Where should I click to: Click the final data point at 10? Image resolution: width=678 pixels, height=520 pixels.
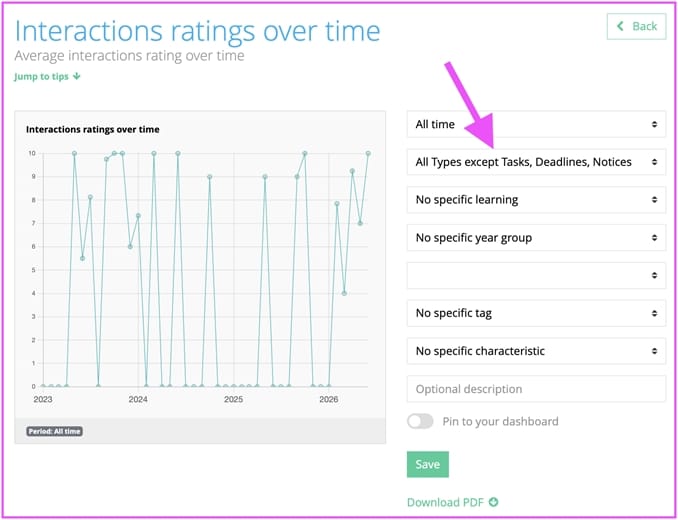[x=368, y=153]
